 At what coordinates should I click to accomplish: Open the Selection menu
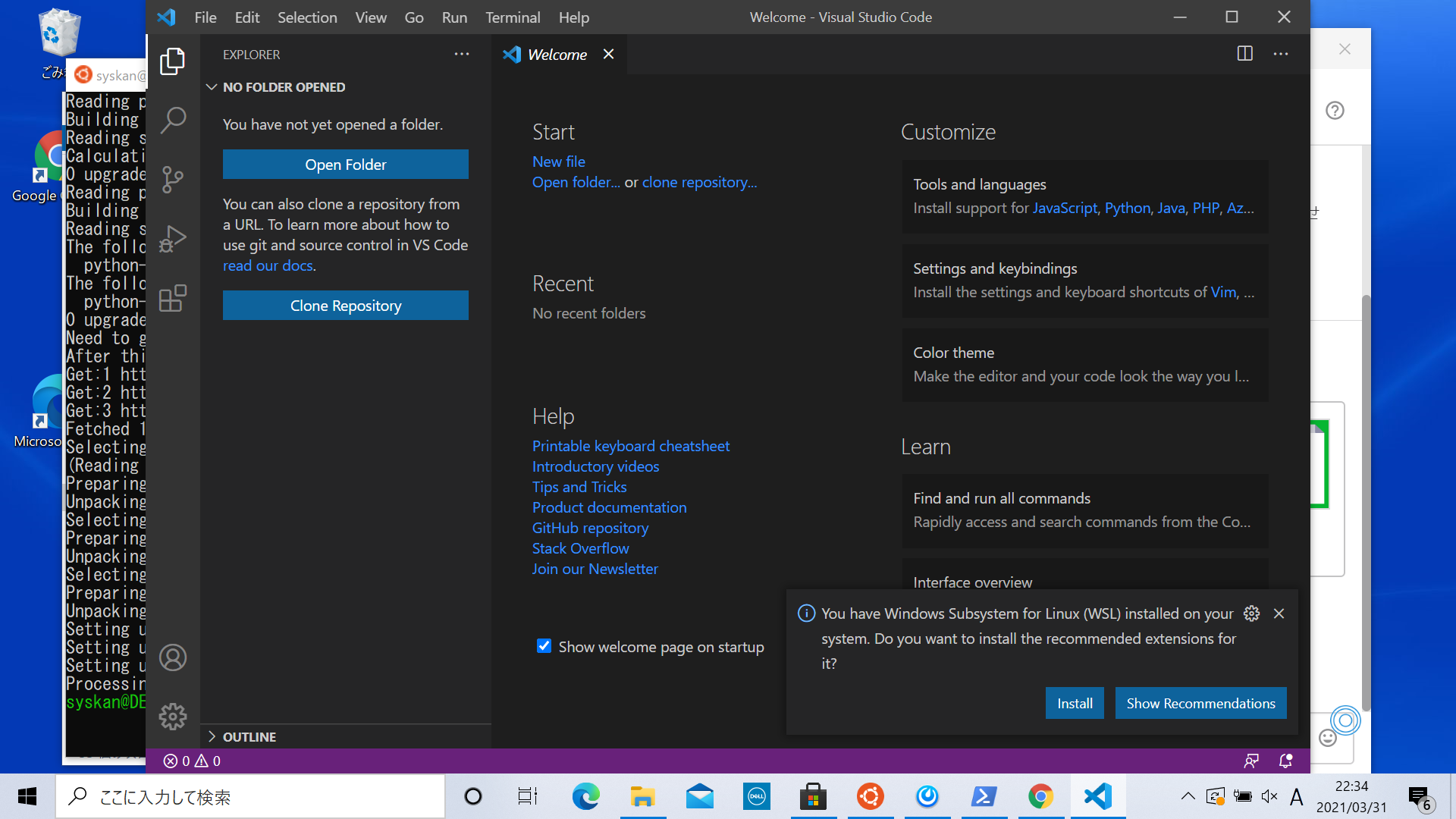pyautogui.click(x=307, y=17)
